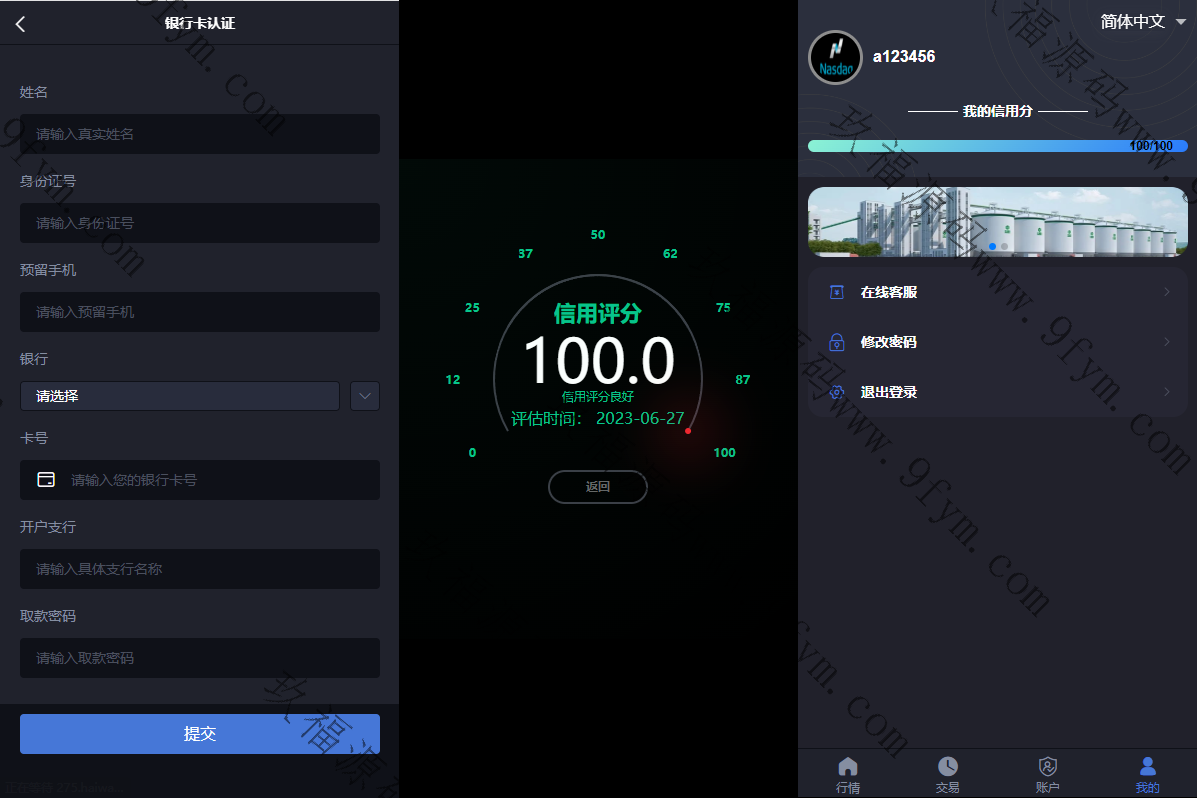The image size is (1197, 798).
Task: Click the storage tanks banner image
Action: click(997, 222)
